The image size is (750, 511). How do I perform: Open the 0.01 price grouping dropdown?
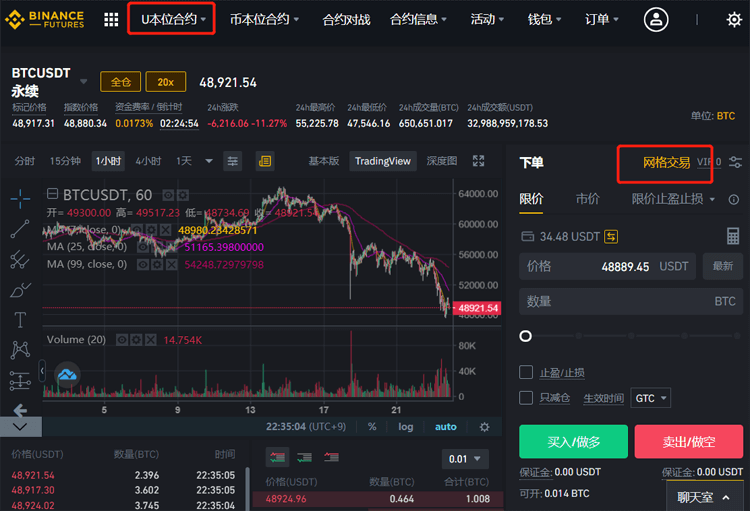[465, 459]
